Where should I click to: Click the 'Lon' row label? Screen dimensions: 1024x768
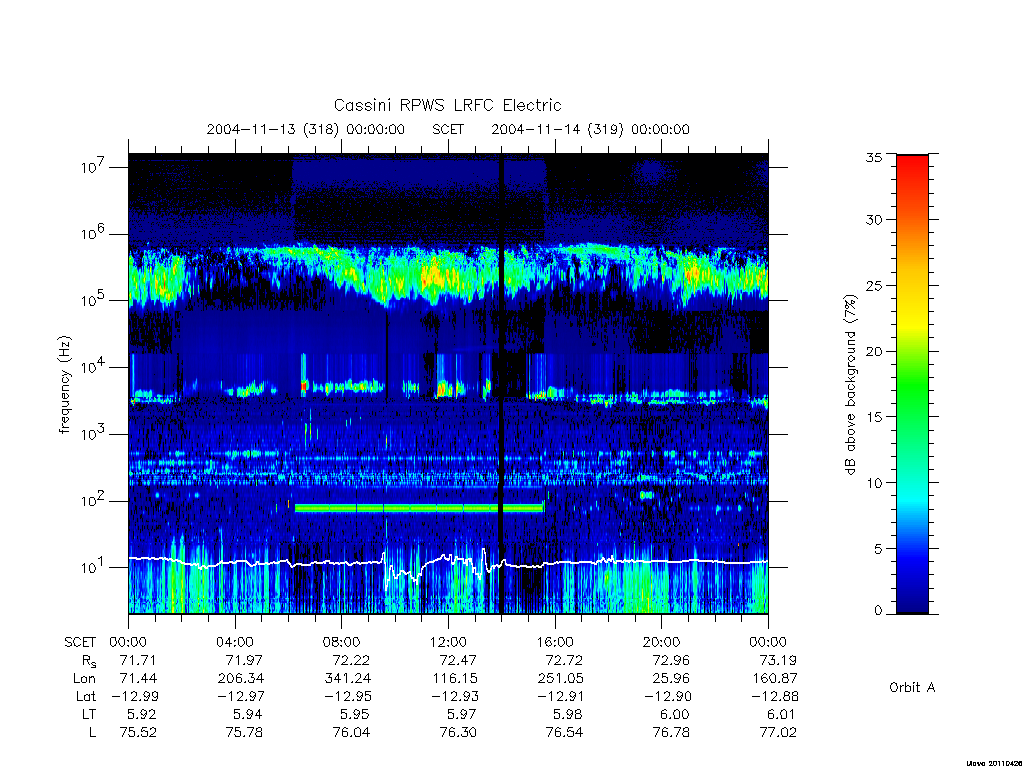(84, 679)
